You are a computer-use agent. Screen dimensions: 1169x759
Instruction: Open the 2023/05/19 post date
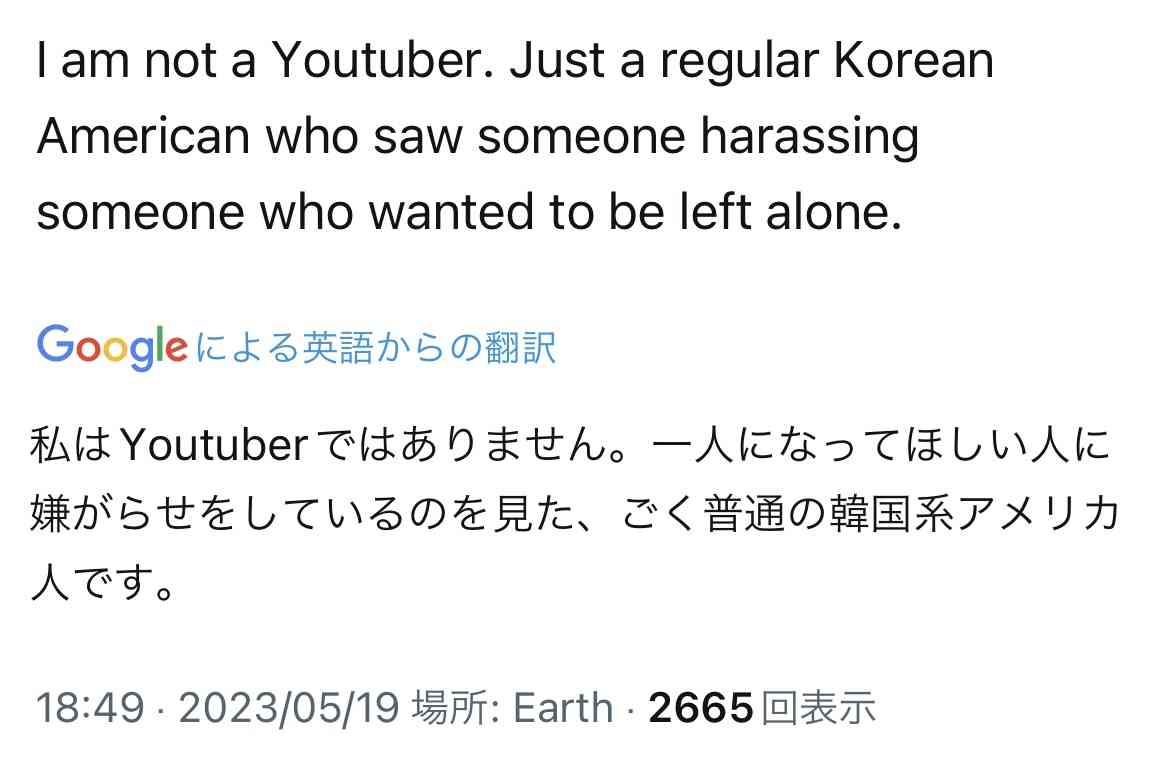pyautogui.click(x=289, y=706)
